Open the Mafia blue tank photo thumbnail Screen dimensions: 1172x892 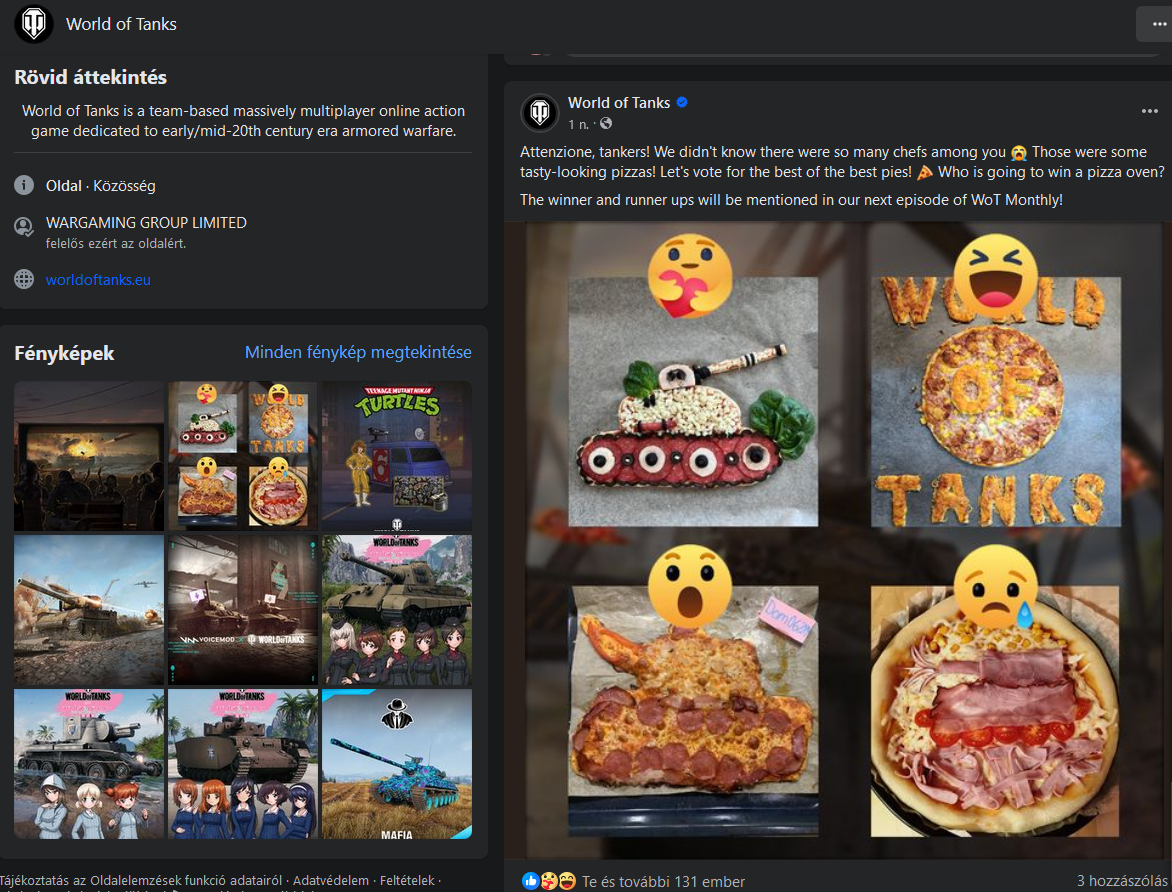[x=397, y=764]
